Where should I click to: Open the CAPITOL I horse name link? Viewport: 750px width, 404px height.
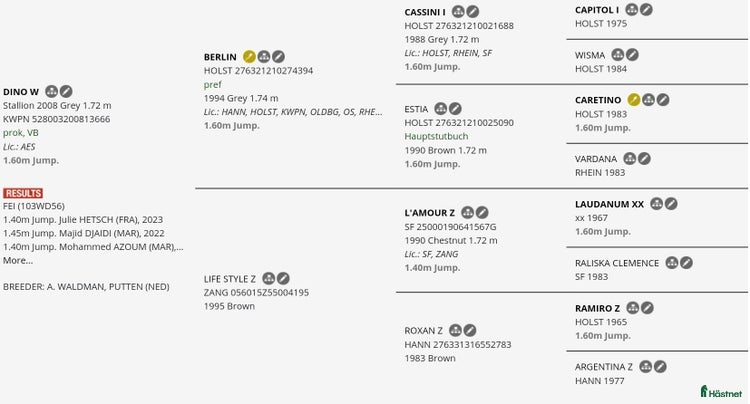click(597, 10)
